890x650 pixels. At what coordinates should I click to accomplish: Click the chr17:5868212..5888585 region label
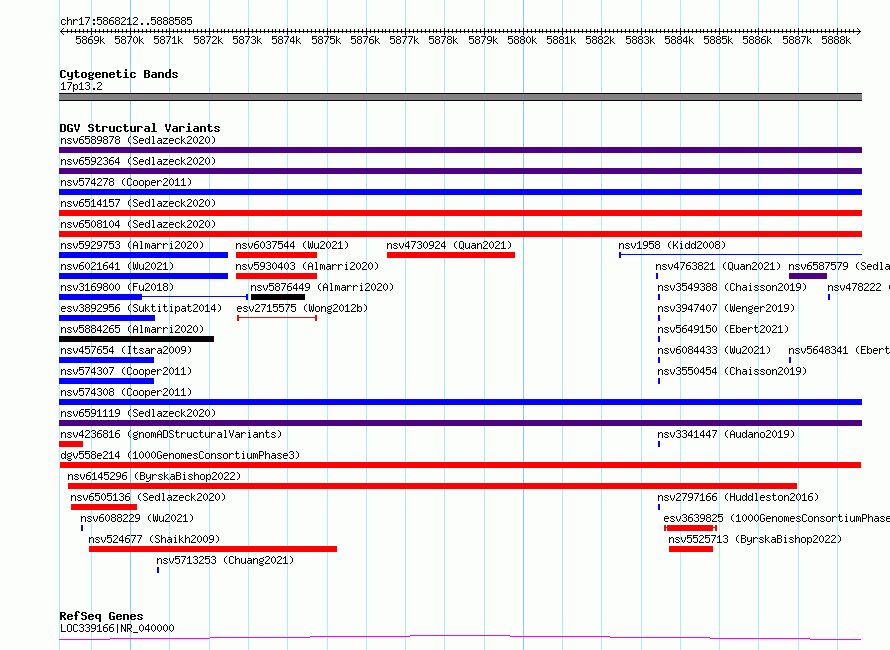tap(126, 21)
